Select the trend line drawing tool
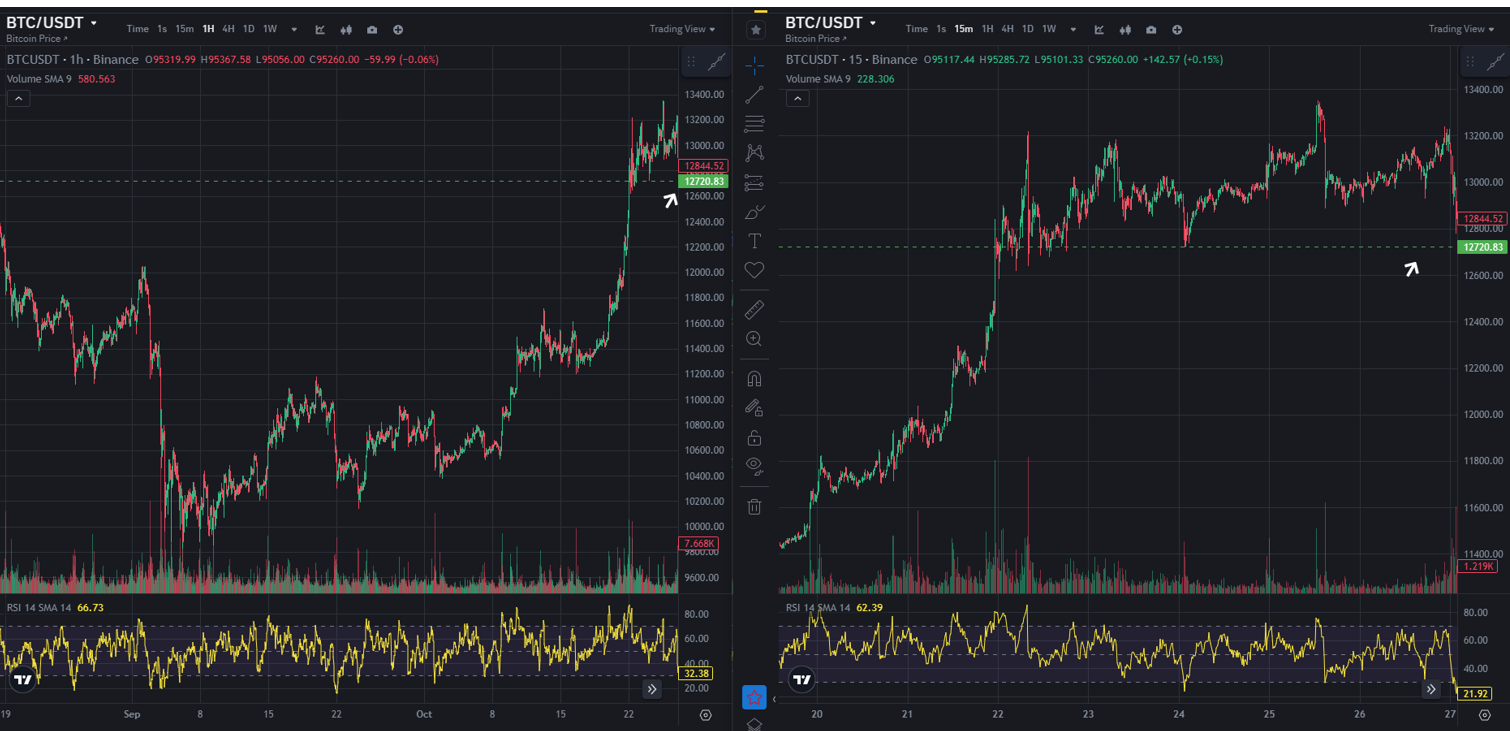 (x=754, y=95)
